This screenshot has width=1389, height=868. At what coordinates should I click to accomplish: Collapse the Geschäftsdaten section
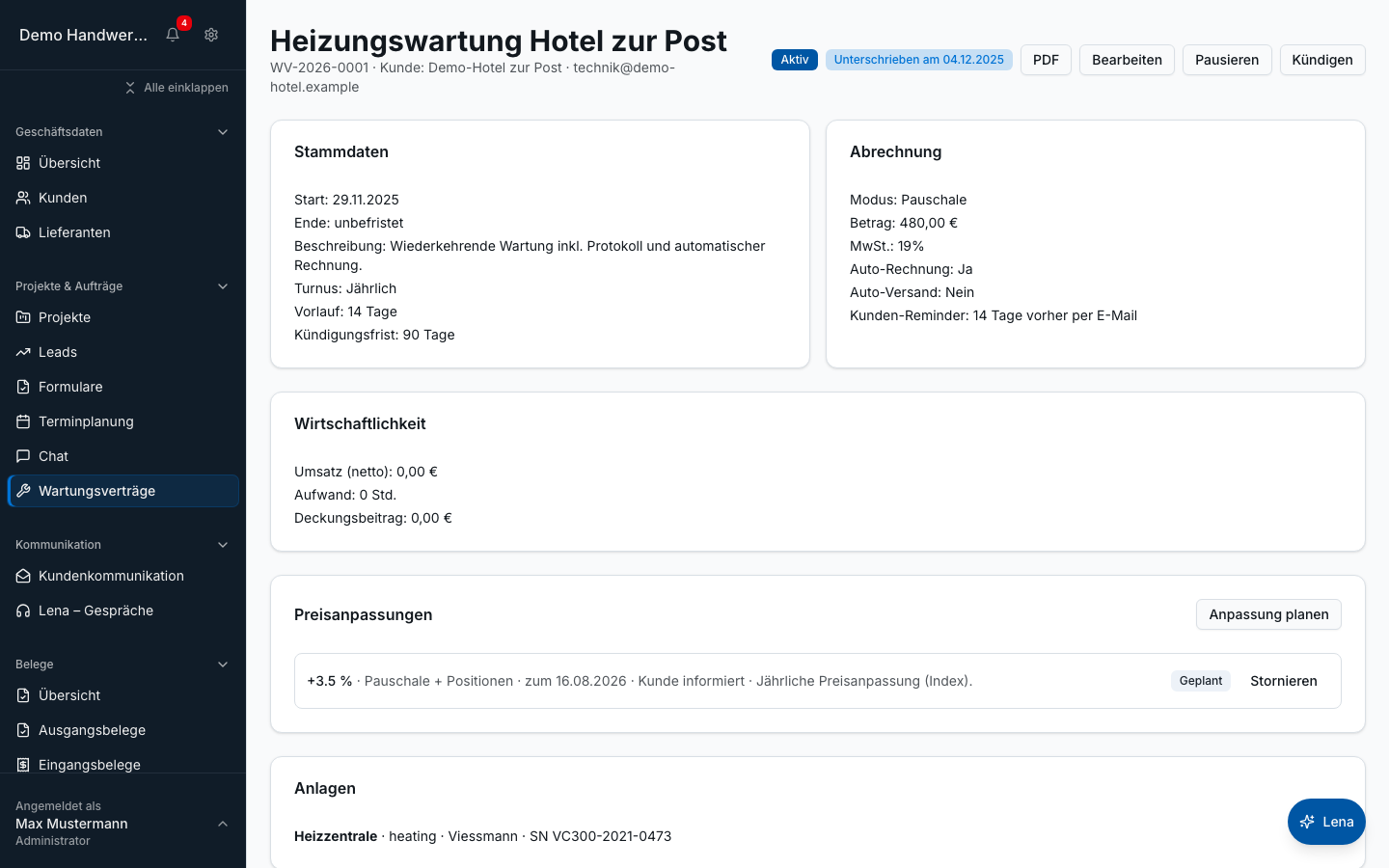(x=223, y=132)
